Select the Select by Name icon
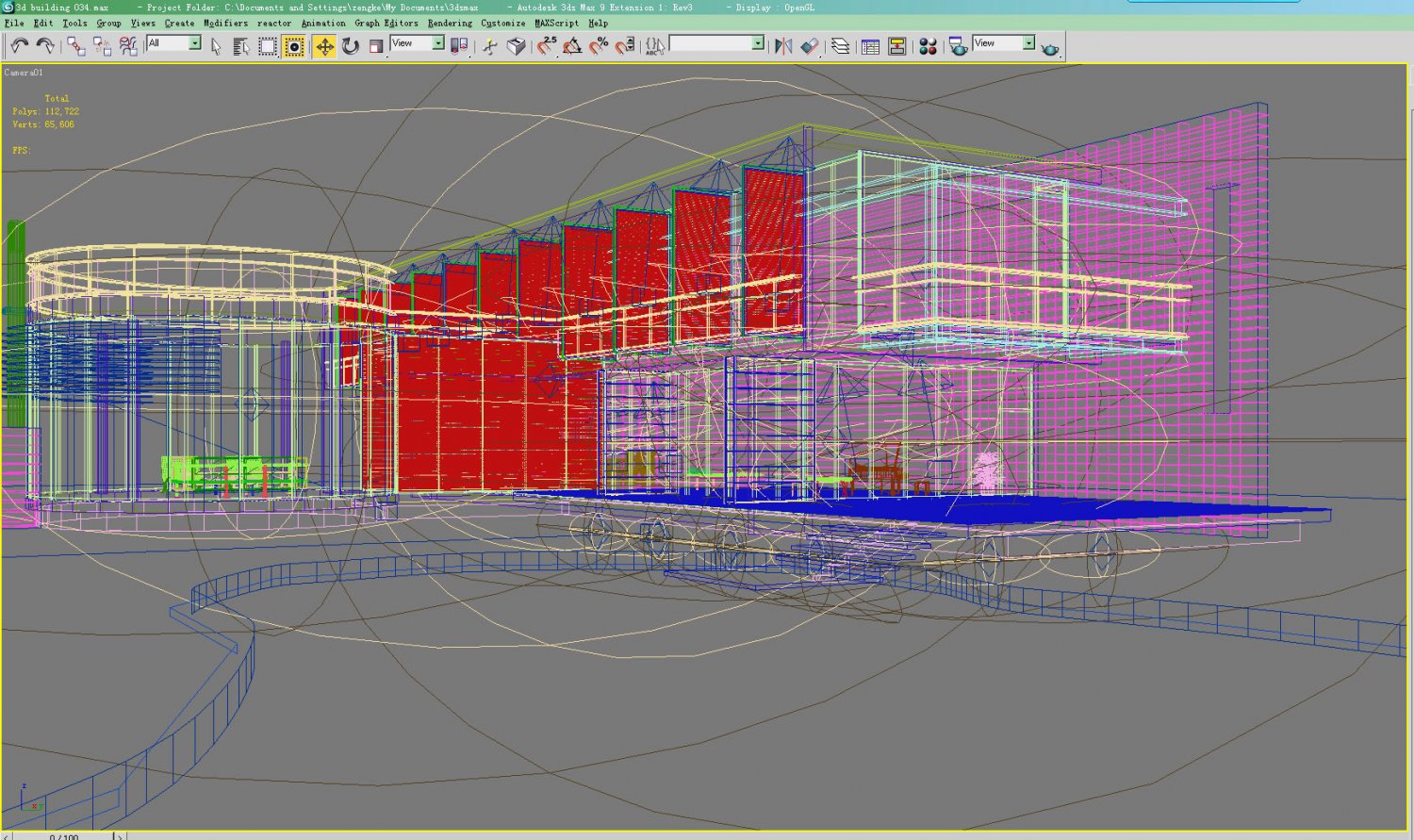This screenshot has height=840, width=1414. coord(240,44)
